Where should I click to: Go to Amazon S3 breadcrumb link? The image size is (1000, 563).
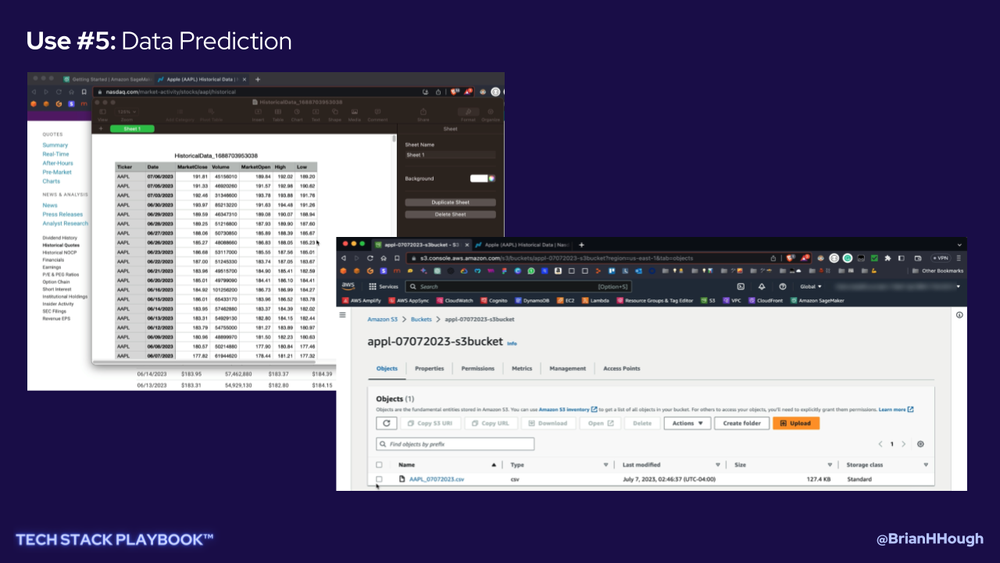(x=382, y=319)
